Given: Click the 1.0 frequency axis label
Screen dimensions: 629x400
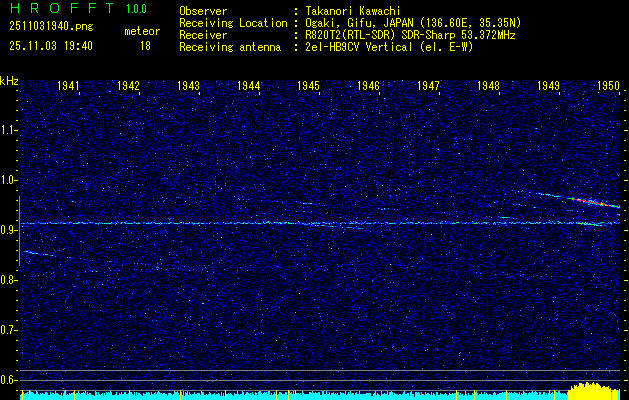Looking at the screenshot, I should coord(9,180).
